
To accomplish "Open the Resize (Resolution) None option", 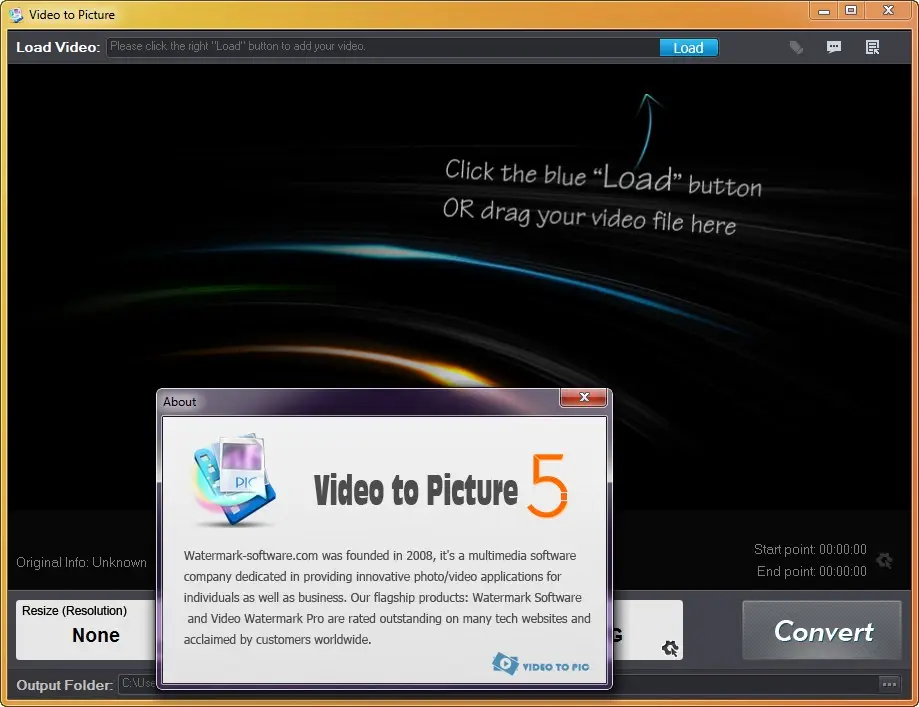I will click(x=86, y=630).
